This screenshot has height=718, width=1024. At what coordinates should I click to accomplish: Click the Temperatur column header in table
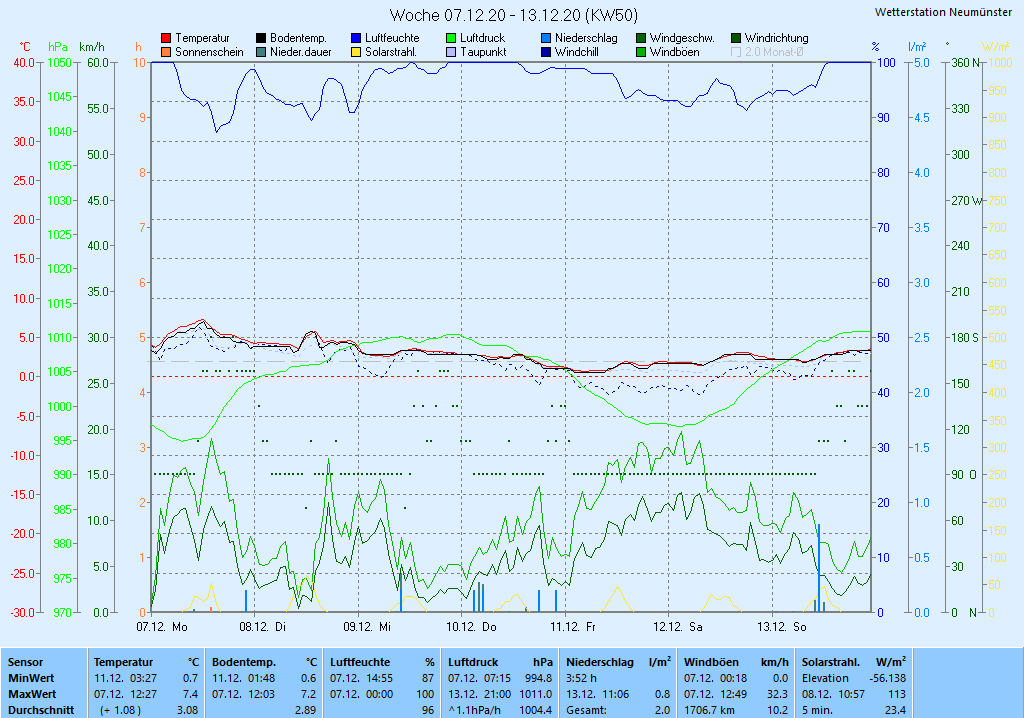click(x=123, y=662)
